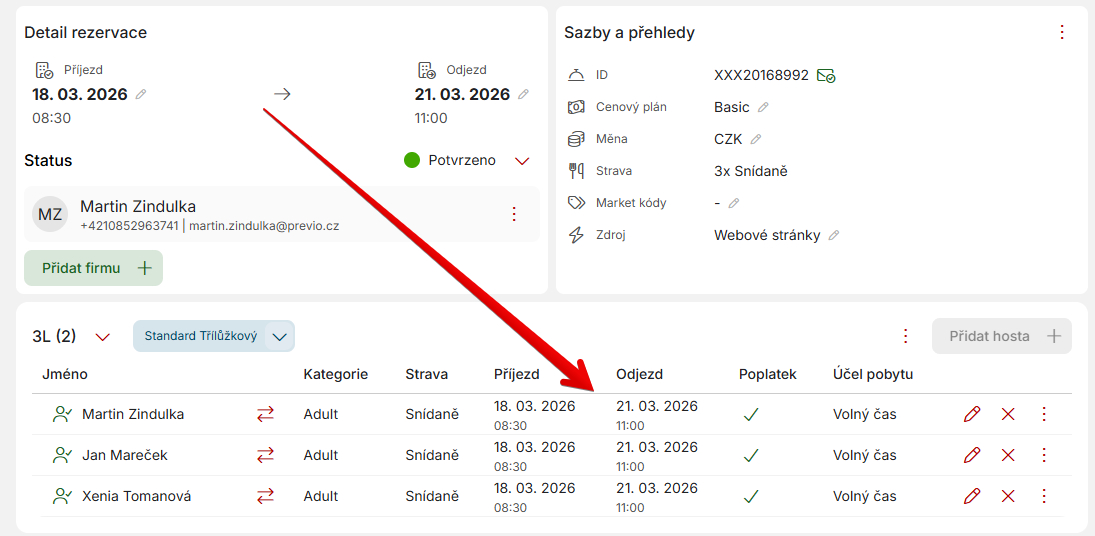This screenshot has width=1095, height=536.
Task: Open Martin Zindulka contact options menu
Action: (x=514, y=214)
